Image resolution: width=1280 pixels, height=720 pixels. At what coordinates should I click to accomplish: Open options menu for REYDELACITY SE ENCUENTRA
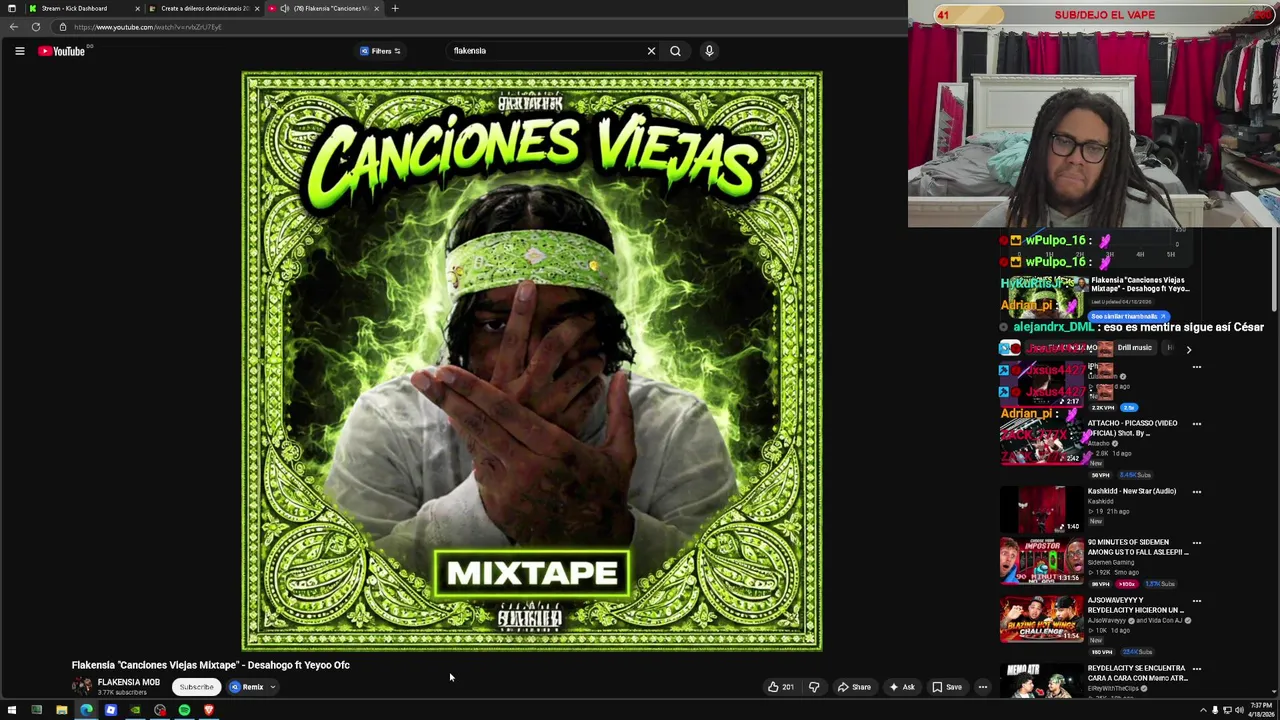click(1197, 669)
